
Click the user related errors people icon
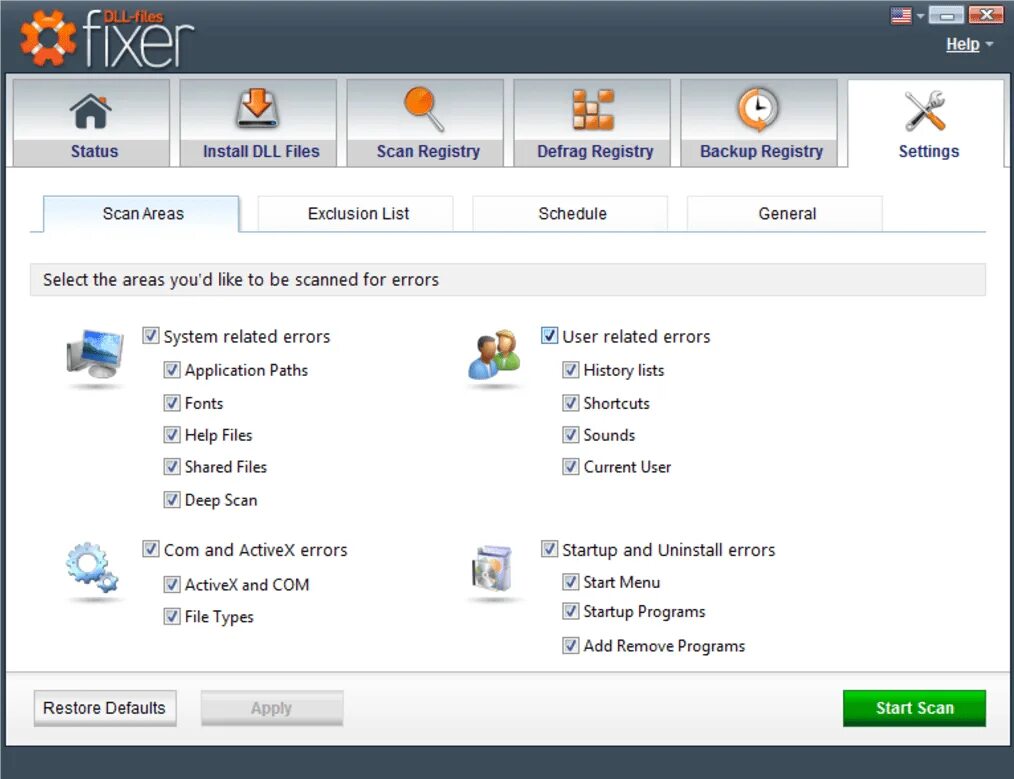(x=495, y=355)
